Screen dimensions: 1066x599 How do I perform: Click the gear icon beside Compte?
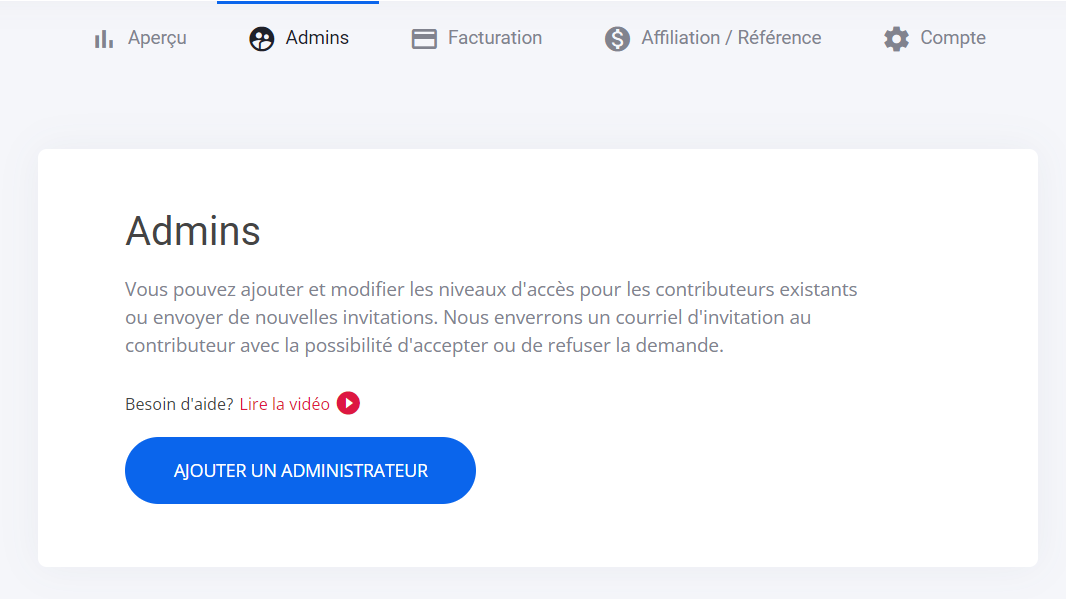896,39
